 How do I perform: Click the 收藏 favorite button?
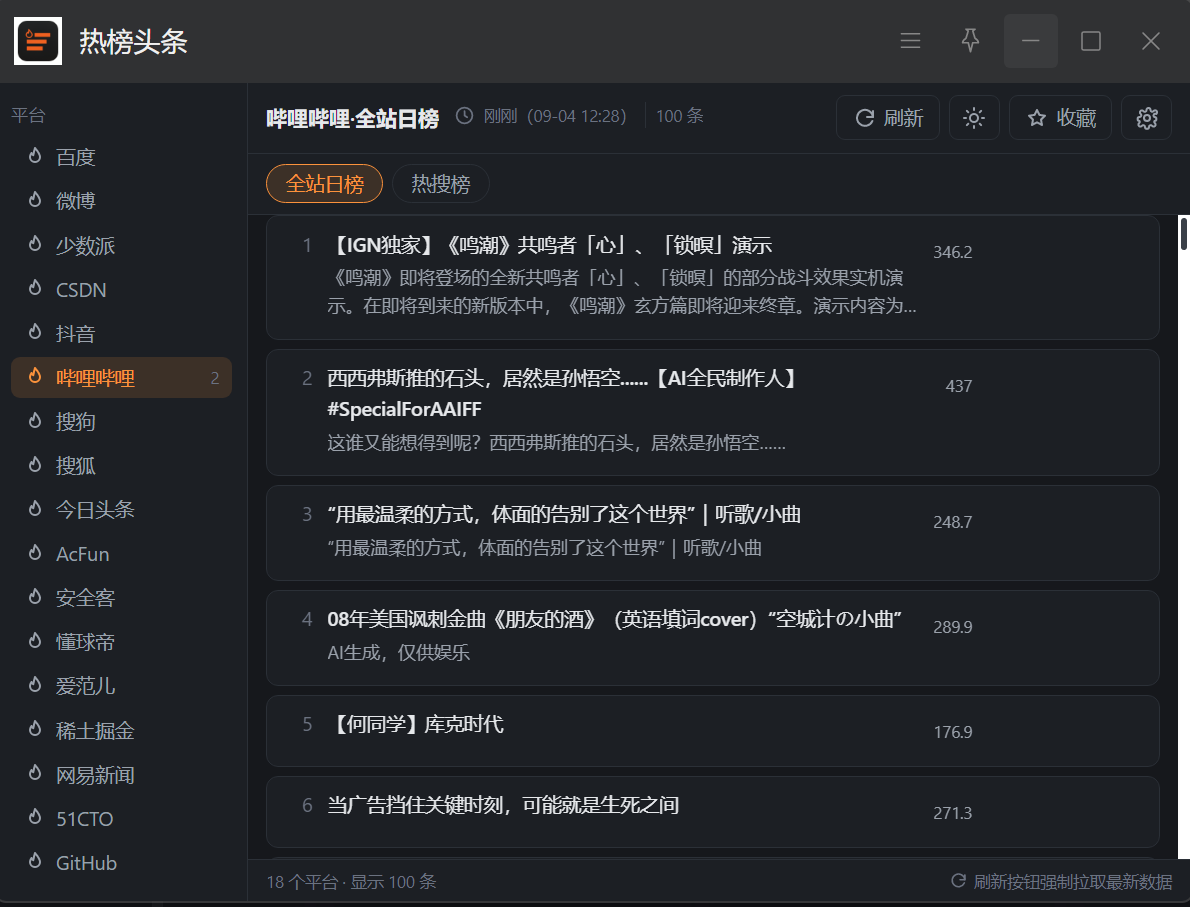pyautogui.click(x=1060, y=118)
